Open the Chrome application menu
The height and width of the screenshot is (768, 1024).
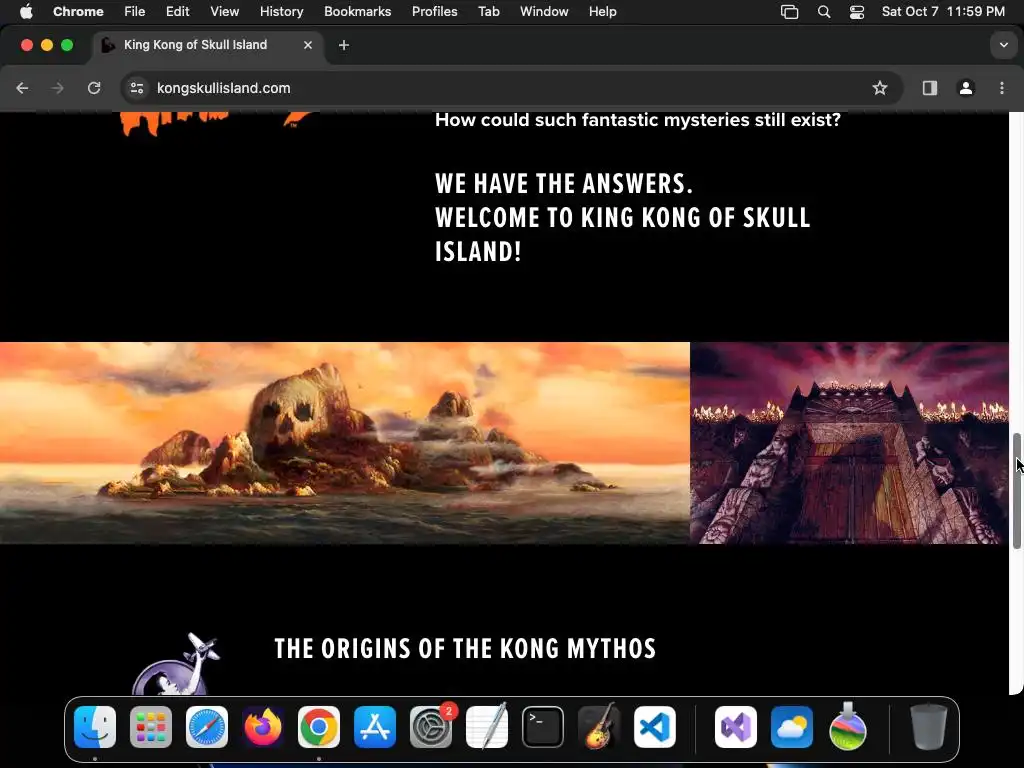(x=78, y=12)
